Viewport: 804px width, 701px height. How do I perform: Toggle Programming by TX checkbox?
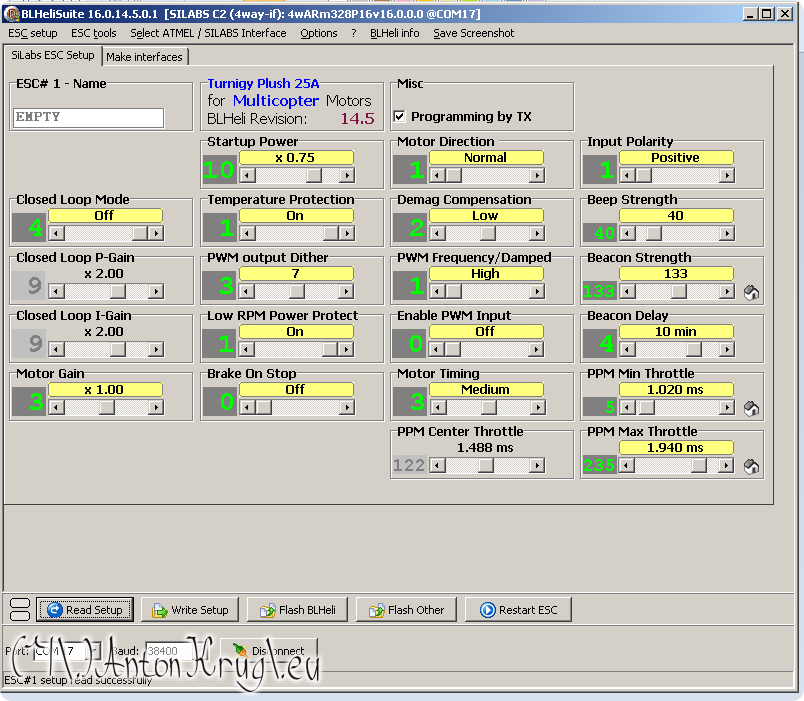[x=399, y=116]
